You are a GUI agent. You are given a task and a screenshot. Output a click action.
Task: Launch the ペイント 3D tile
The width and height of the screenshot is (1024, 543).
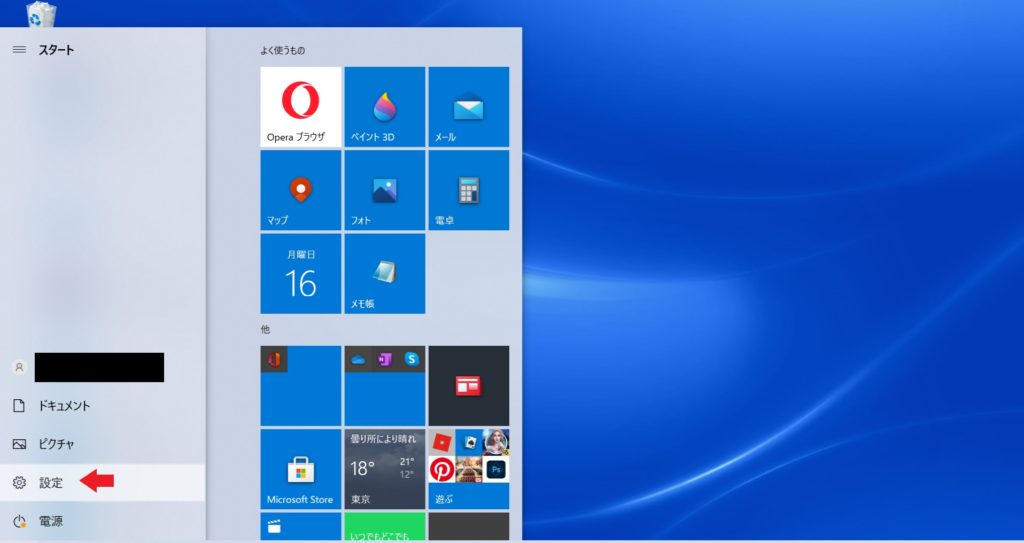[385, 107]
